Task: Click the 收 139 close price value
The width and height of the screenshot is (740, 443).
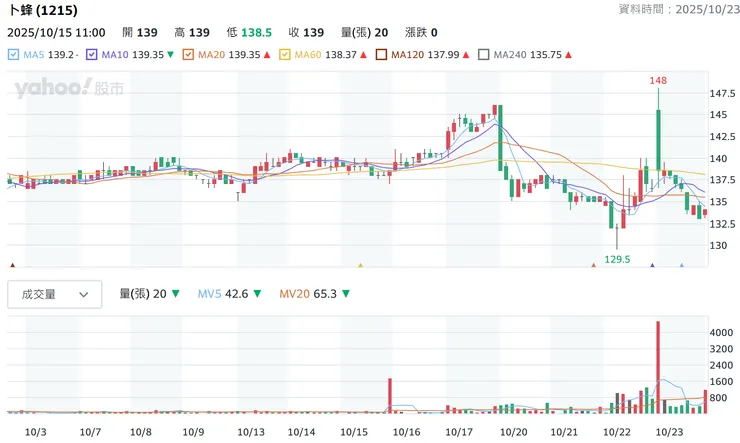Action: [306, 33]
